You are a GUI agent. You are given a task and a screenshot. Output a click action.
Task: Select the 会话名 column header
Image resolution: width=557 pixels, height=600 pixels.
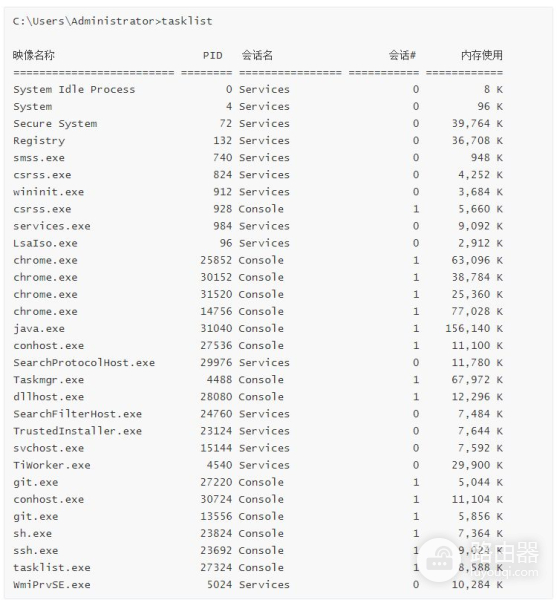tap(257, 55)
